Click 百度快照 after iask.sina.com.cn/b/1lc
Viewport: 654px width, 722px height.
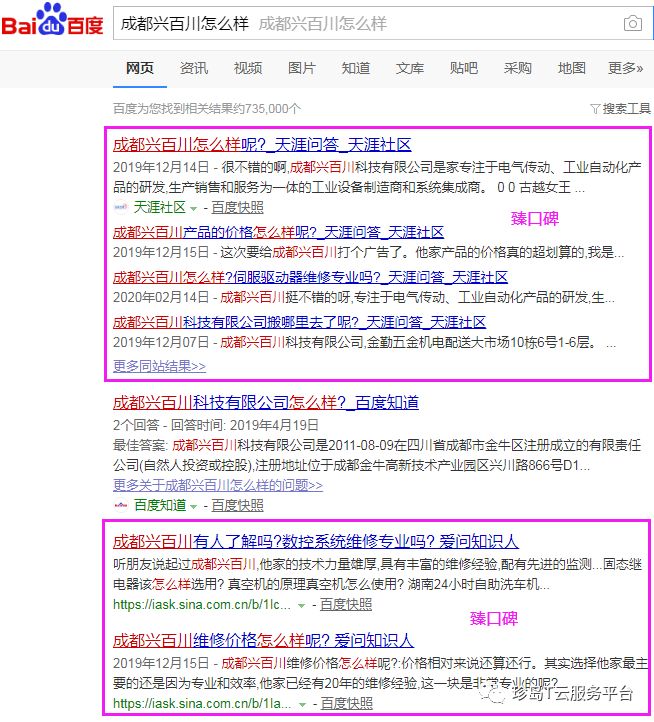pos(346,605)
